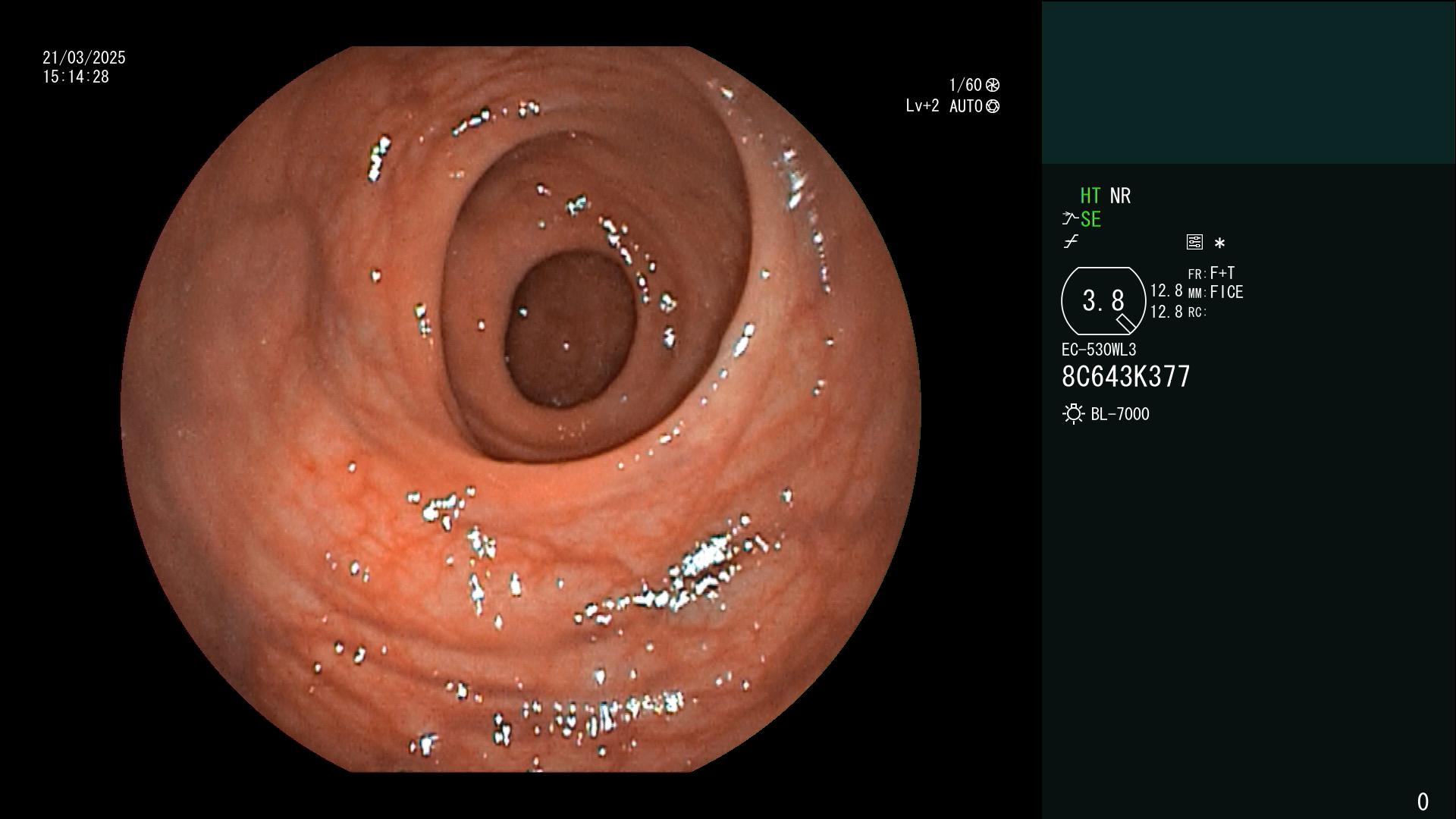Image resolution: width=1456 pixels, height=819 pixels.
Task: Click the serial number 8C643K377
Action: 1126,376
